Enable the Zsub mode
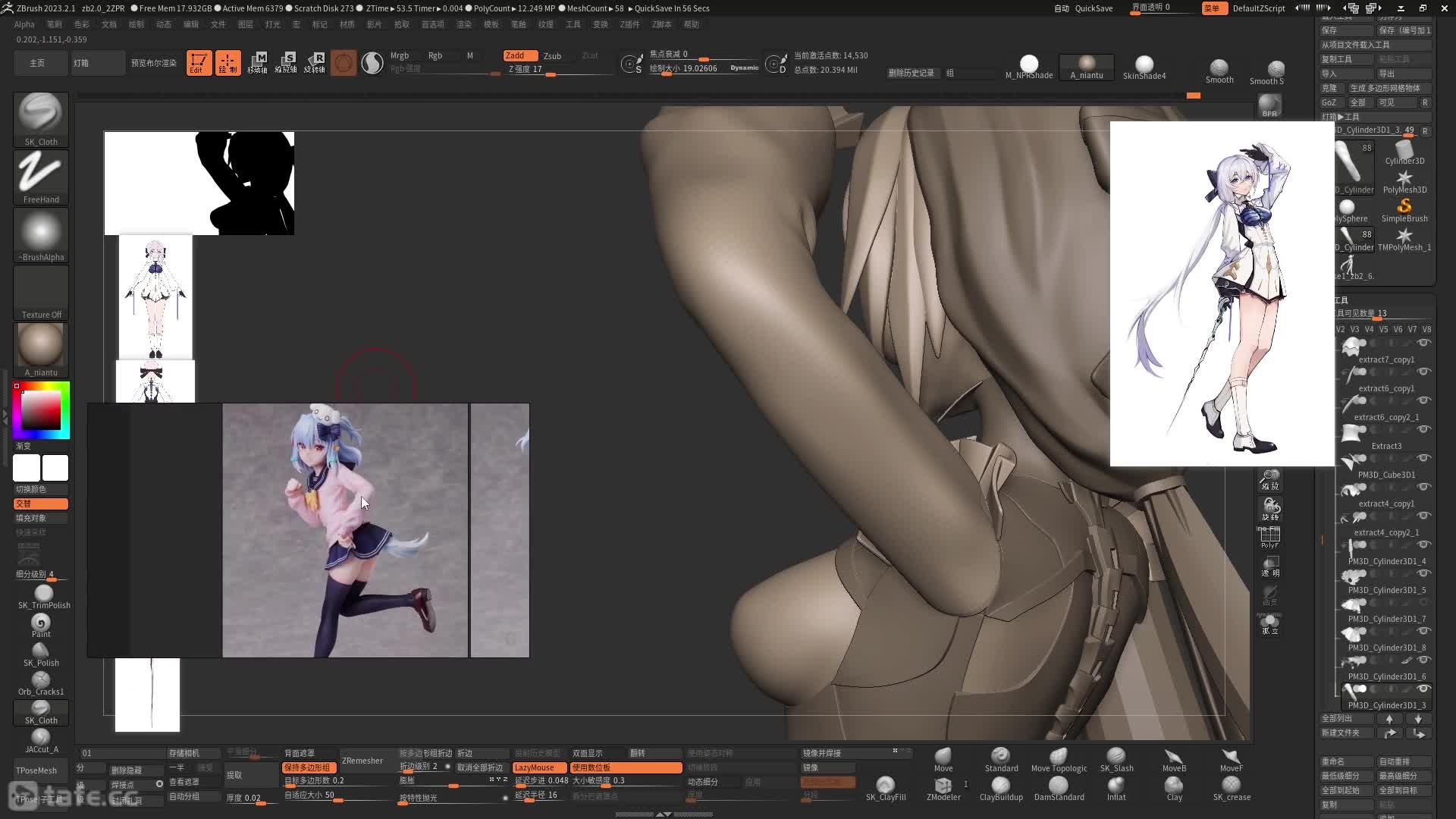Screen dimensions: 1456x819 click(x=553, y=55)
